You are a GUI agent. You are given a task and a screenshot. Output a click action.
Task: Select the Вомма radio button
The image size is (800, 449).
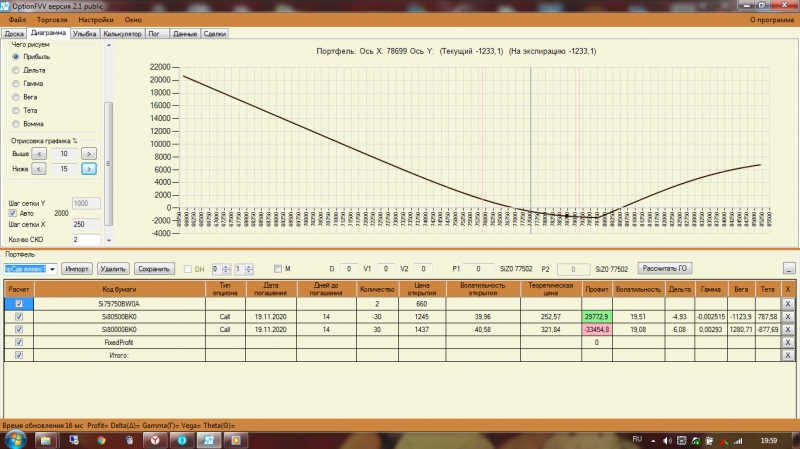pyautogui.click(x=16, y=124)
